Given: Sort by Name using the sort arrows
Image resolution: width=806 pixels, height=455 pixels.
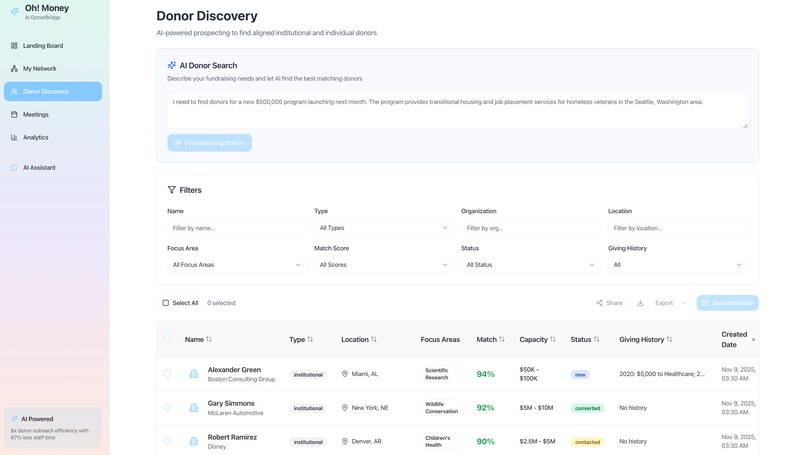Looking at the screenshot, I should (x=209, y=339).
